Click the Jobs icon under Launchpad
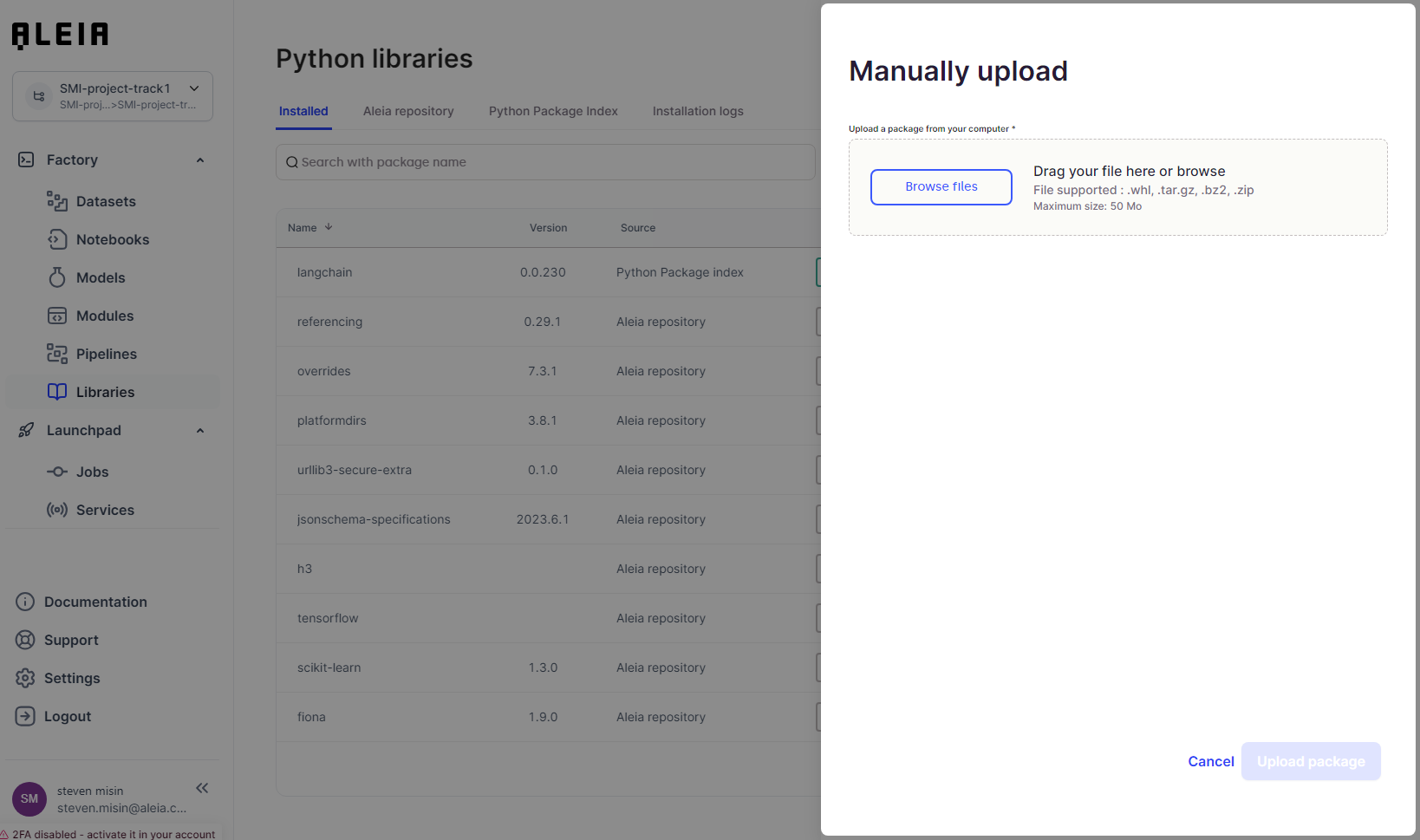Screen dimensions: 1420x840 coord(57,472)
